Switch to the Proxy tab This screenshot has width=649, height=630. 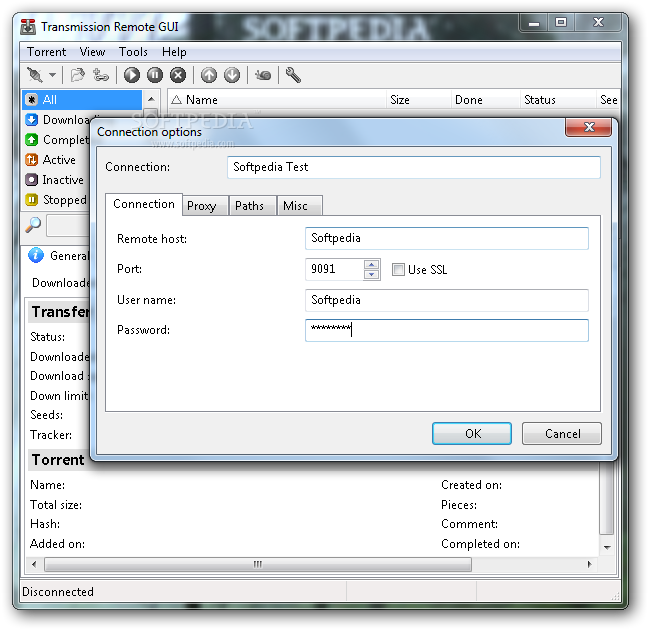tap(205, 206)
